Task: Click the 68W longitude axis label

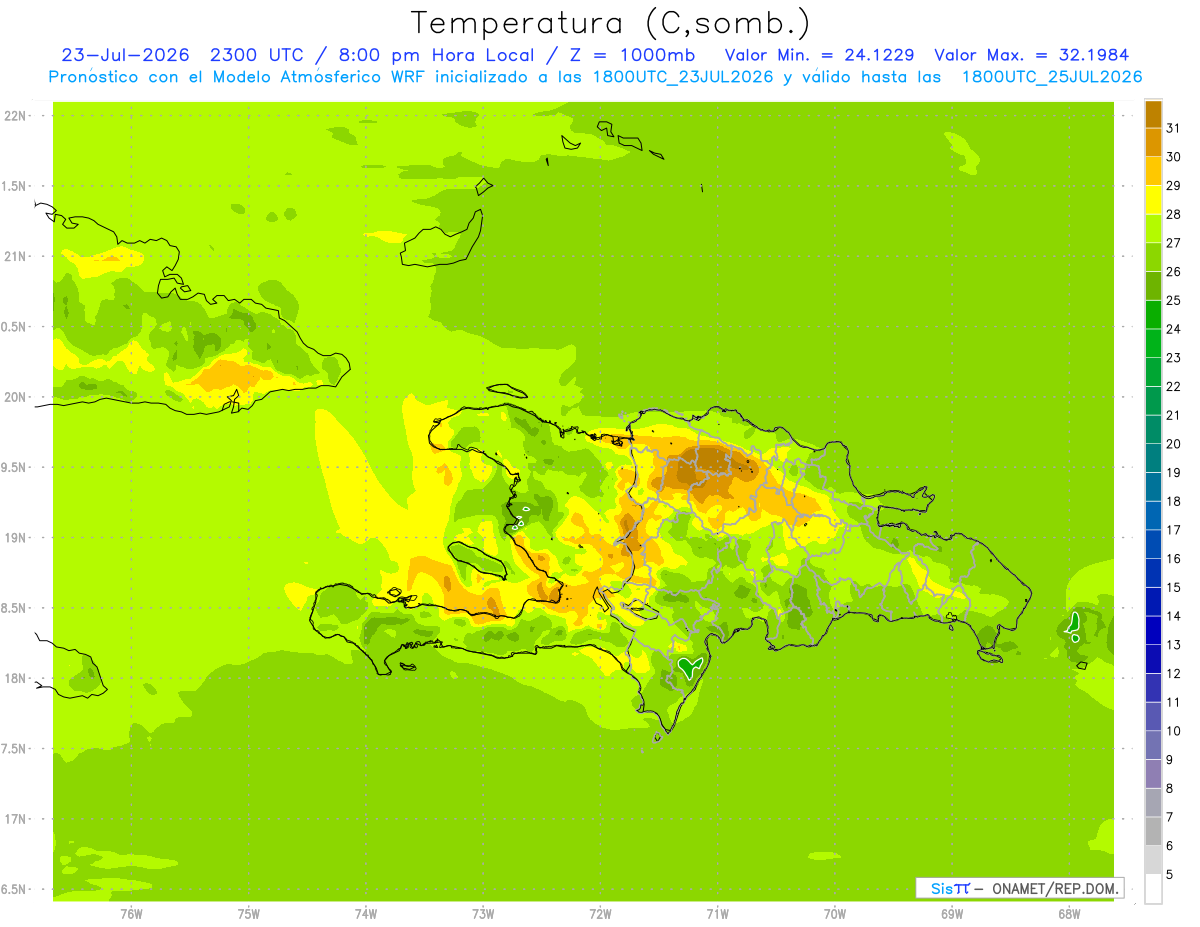Action: (1068, 913)
